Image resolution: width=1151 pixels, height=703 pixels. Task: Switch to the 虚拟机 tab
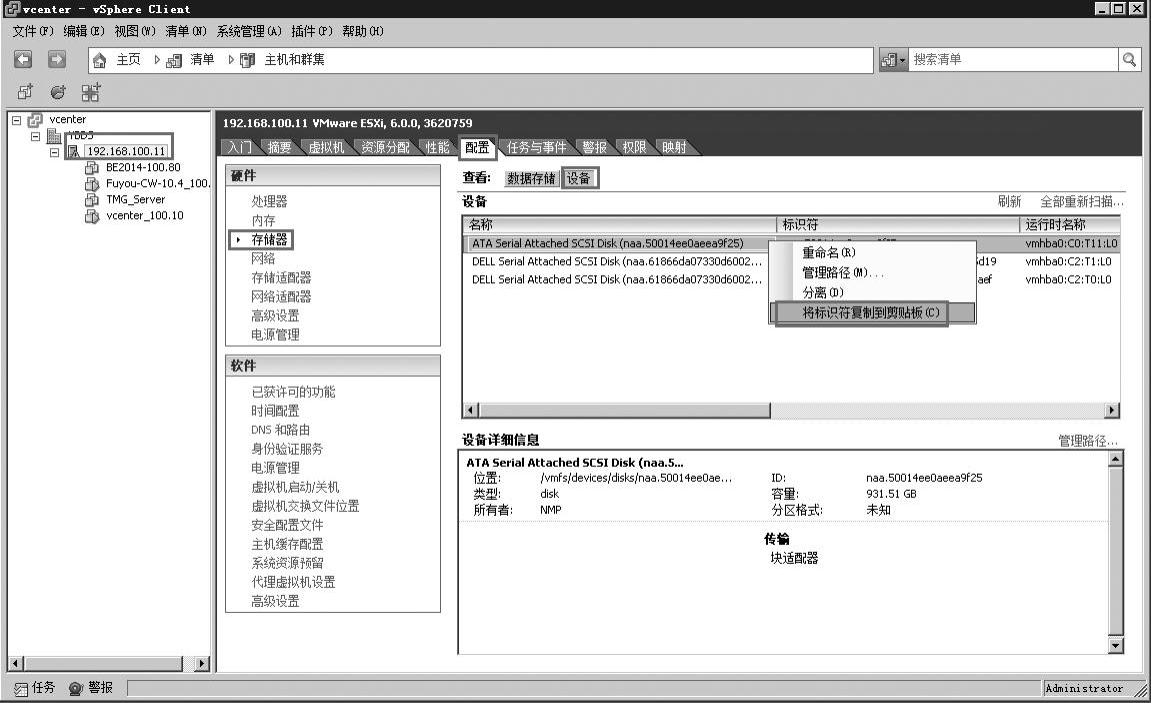(326, 147)
